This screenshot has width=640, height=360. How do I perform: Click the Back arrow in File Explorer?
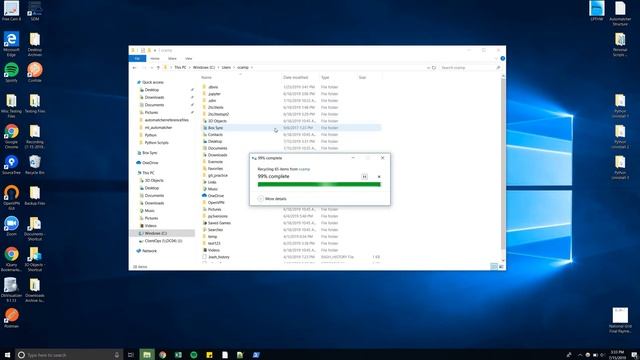tap(135, 67)
